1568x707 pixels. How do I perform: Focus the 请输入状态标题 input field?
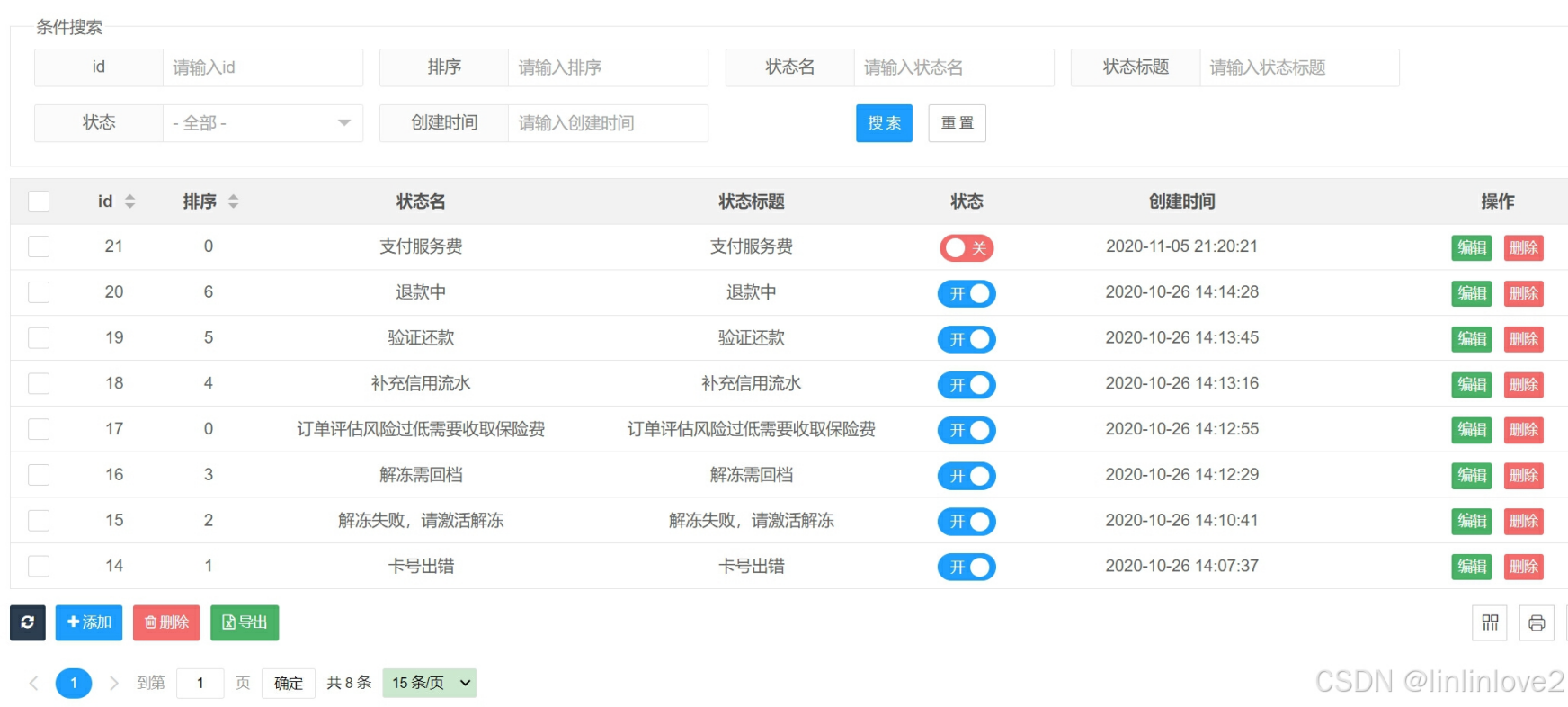click(x=1299, y=67)
